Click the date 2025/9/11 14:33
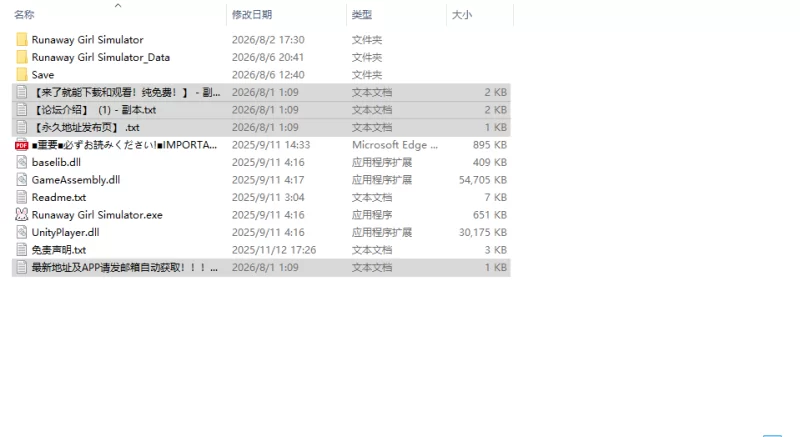Screen dimensions: 800x437 pyautogui.click(x=271, y=145)
